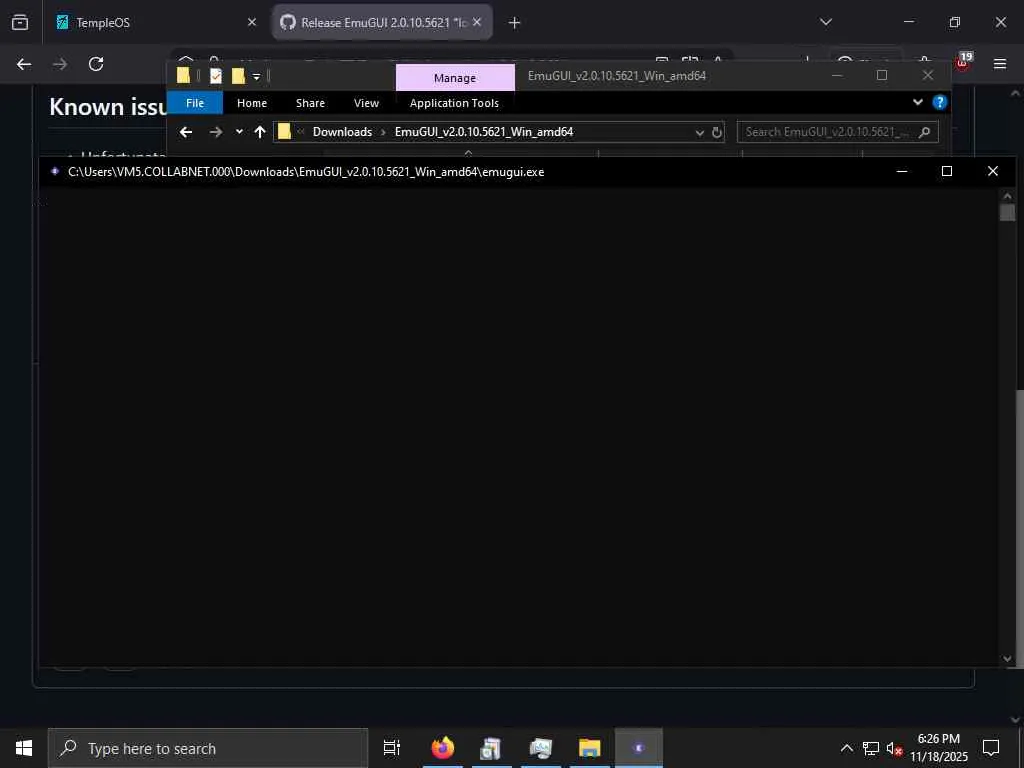Open Task View from the taskbar
1024x768 pixels.
(392, 748)
